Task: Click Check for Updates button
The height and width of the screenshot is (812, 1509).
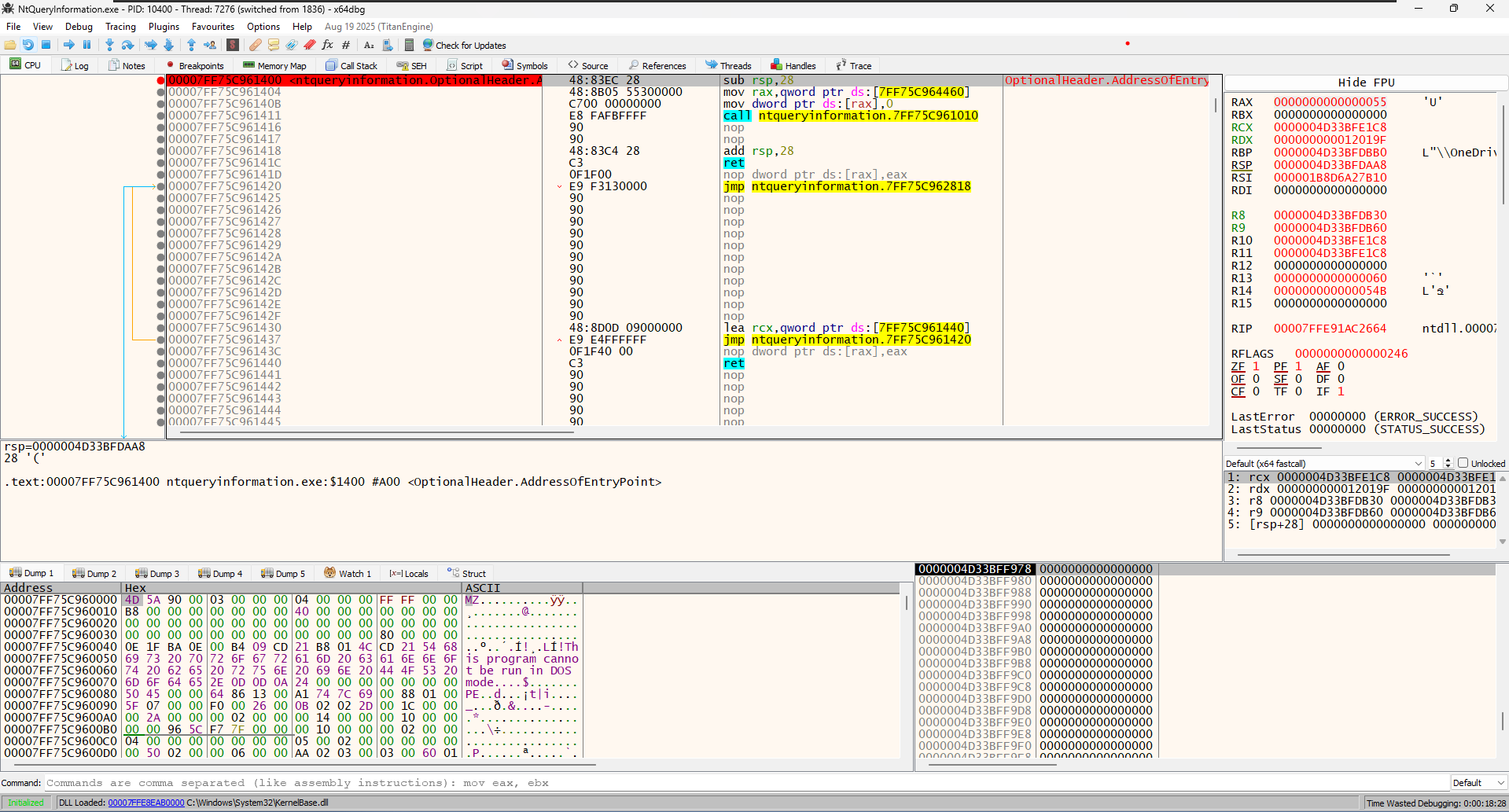Action: pyautogui.click(x=464, y=46)
